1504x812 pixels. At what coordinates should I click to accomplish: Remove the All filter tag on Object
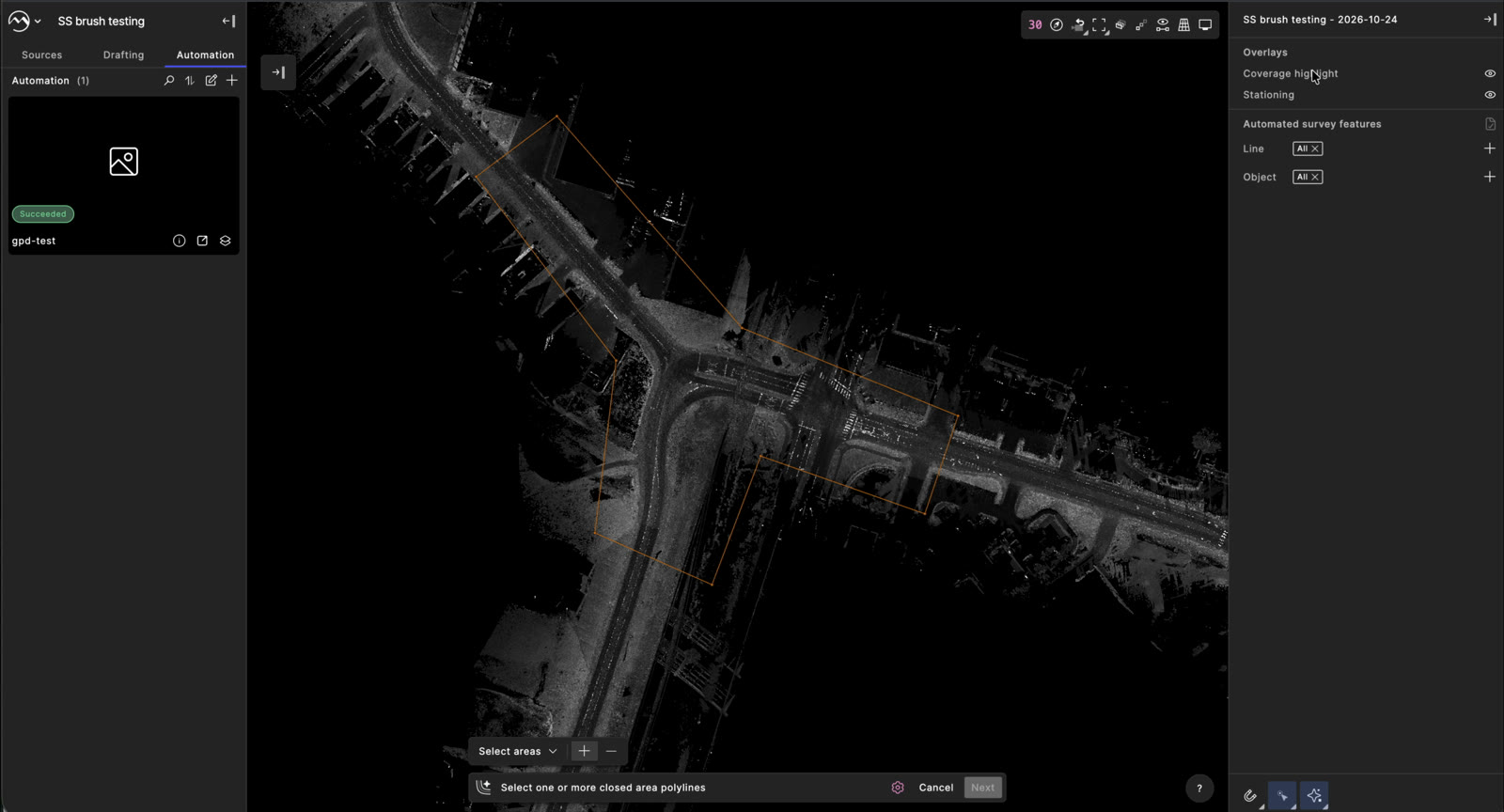(1315, 177)
